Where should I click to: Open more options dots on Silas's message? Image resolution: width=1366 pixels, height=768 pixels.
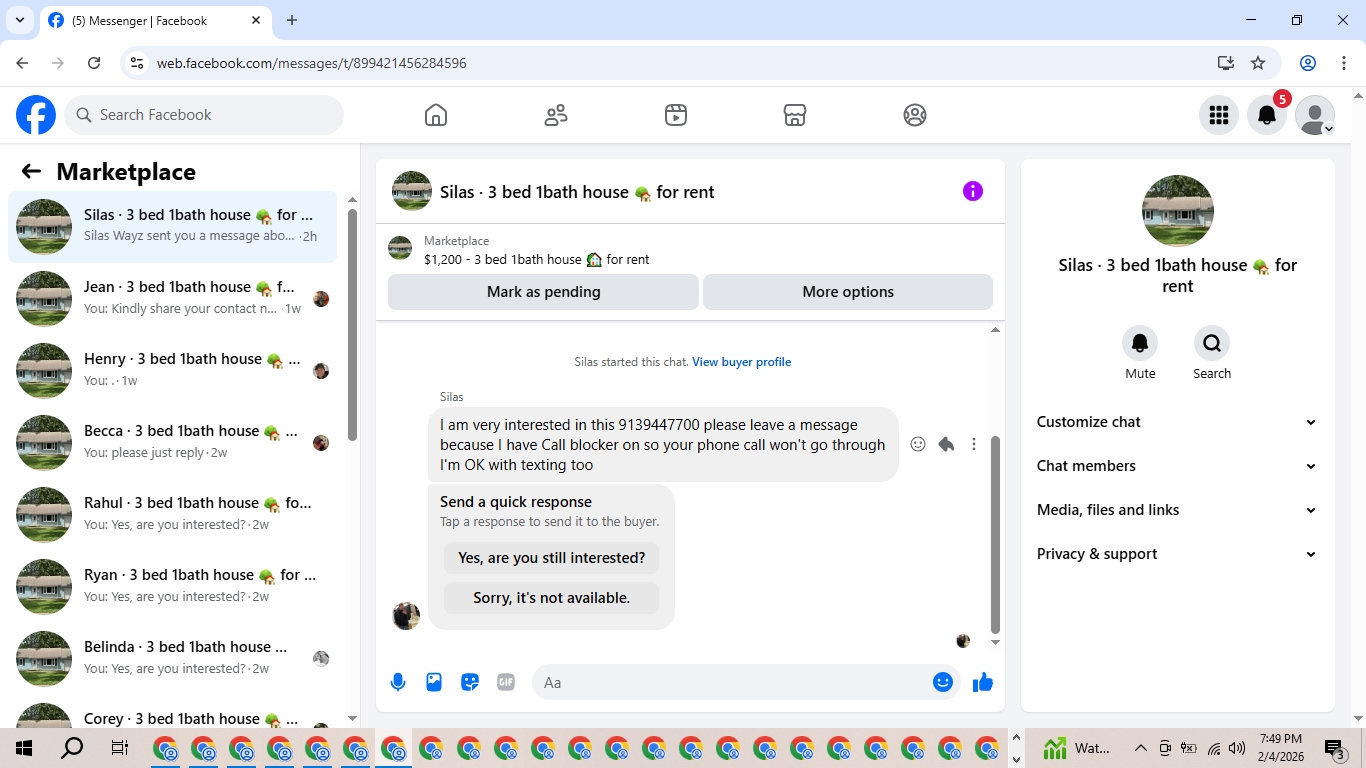pos(974,444)
